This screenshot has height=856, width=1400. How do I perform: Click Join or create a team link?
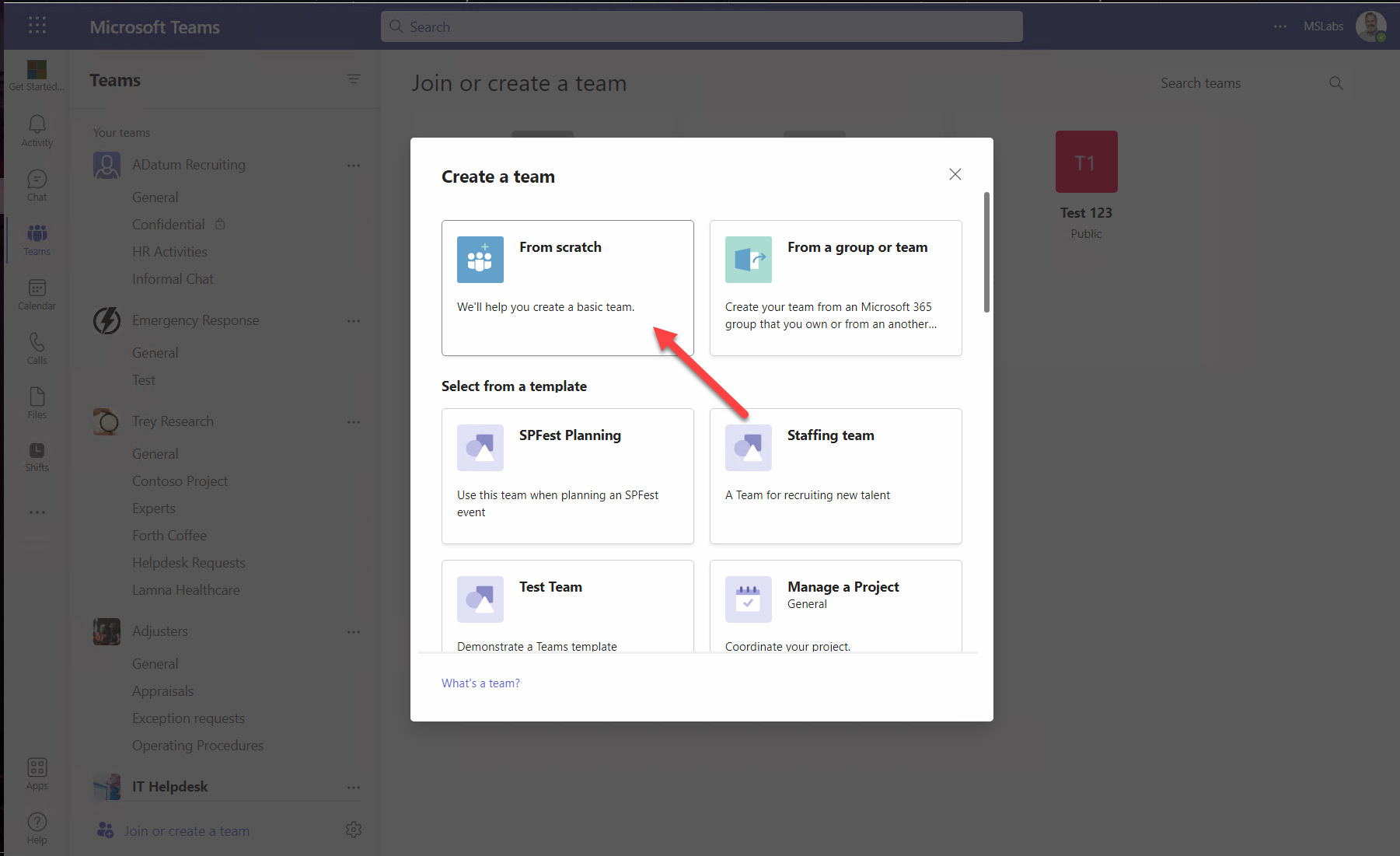[x=187, y=831]
